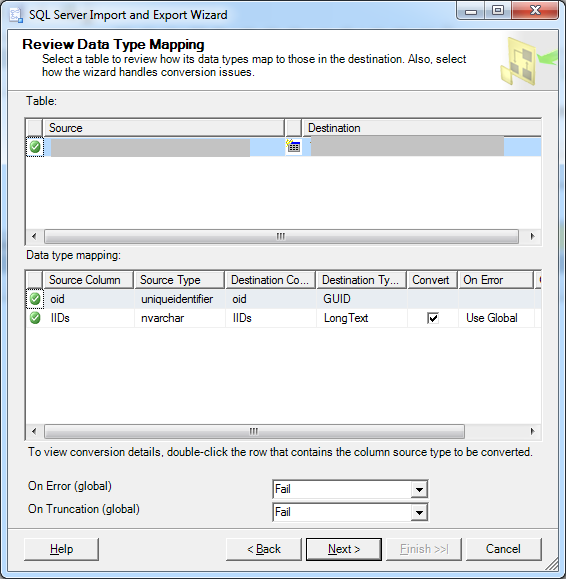566x579 pixels.
Task: Click the Table list horizontal scrollbar thumb
Action: coord(281,236)
